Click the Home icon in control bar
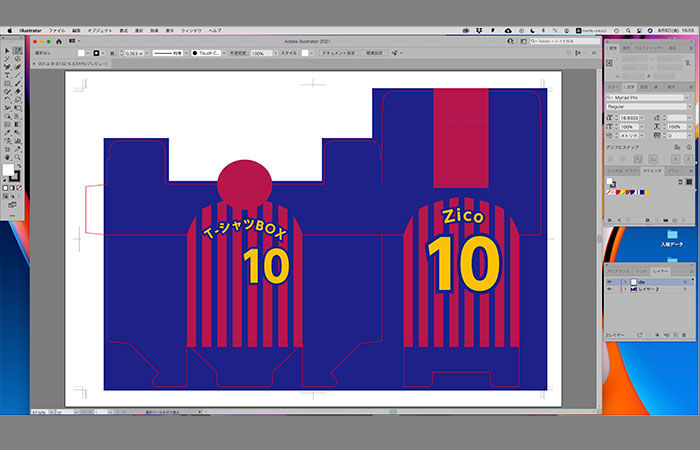700x450 pixels. [59, 41]
